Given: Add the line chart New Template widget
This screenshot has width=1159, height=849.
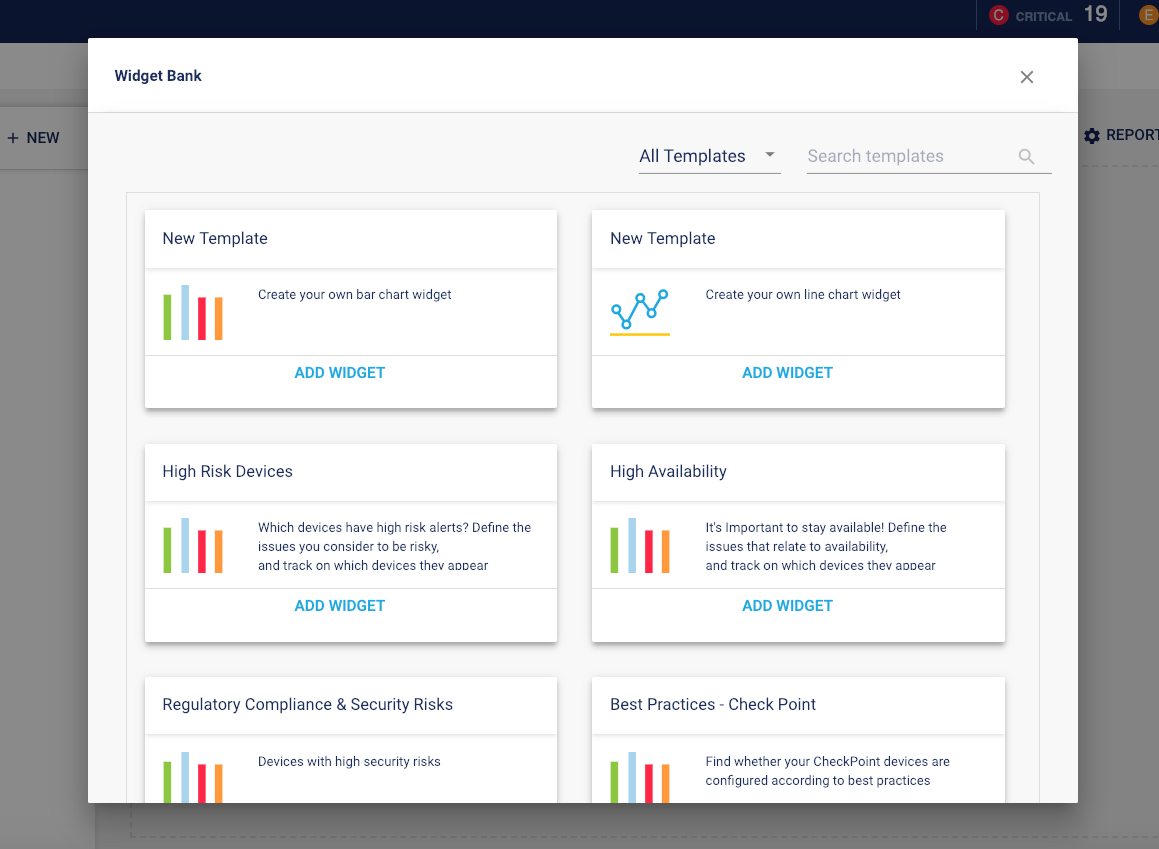Looking at the screenshot, I should click(x=787, y=373).
